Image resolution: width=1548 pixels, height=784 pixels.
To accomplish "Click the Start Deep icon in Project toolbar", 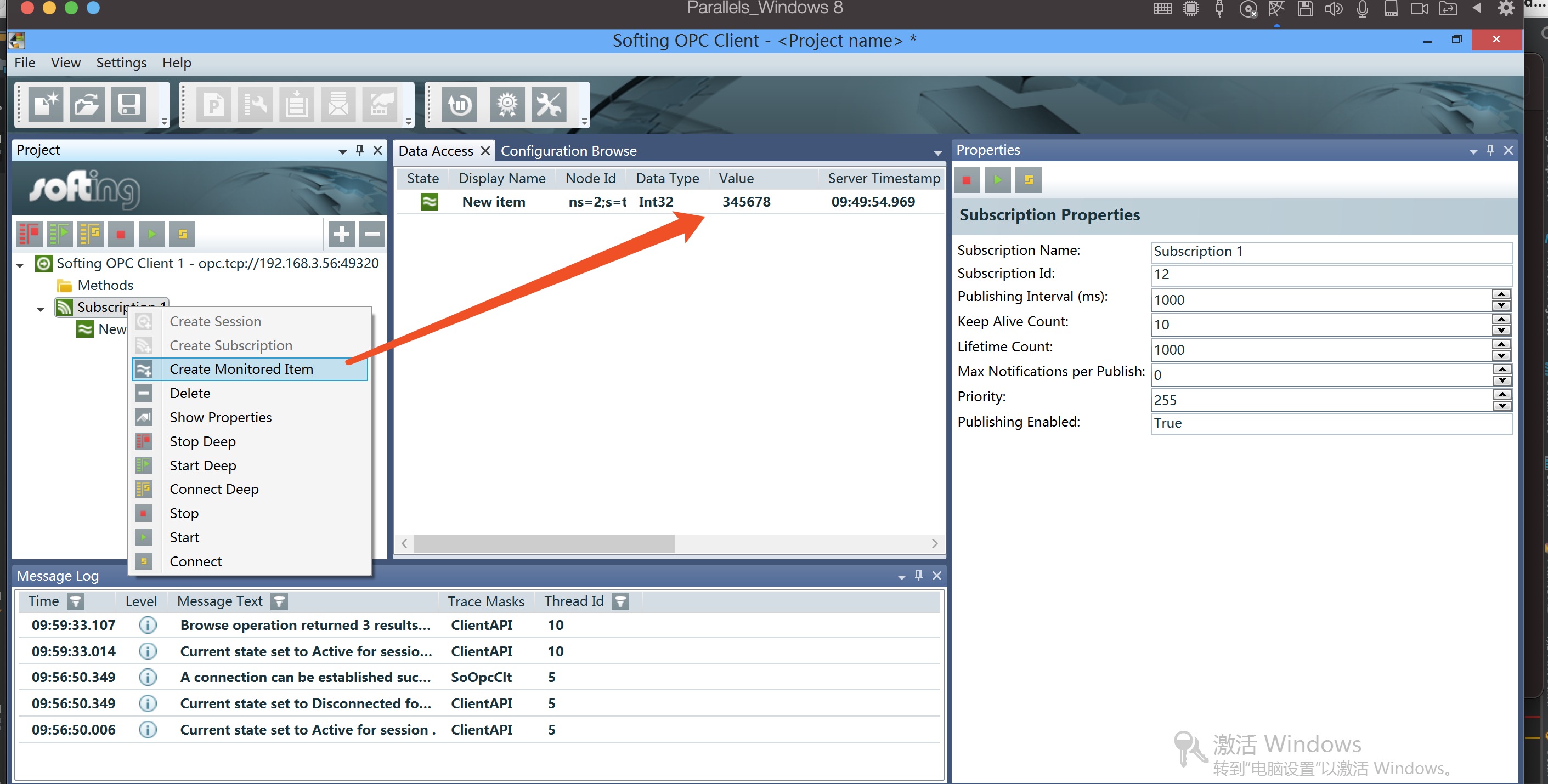I will pos(59,234).
